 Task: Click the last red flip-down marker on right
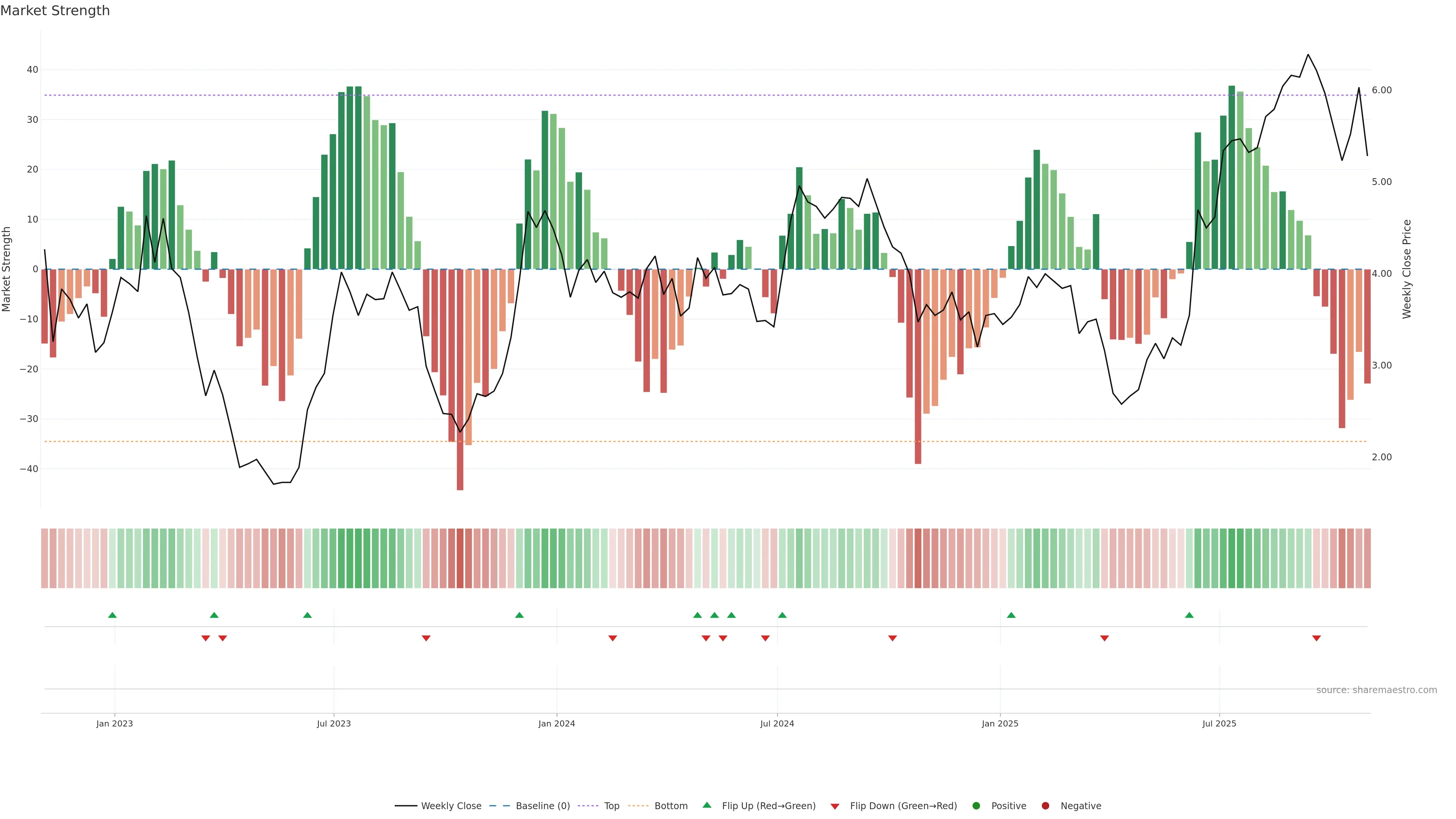click(x=1316, y=638)
